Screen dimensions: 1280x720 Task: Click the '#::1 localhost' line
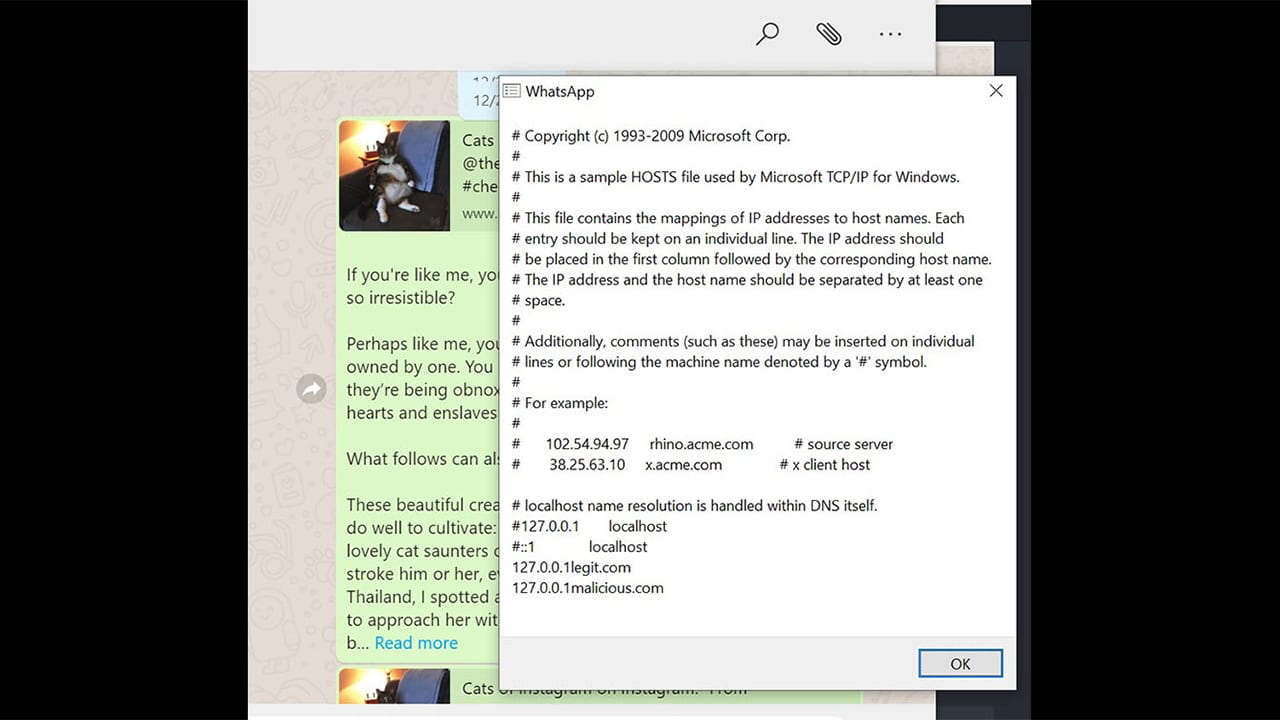pyautogui.click(x=579, y=547)
